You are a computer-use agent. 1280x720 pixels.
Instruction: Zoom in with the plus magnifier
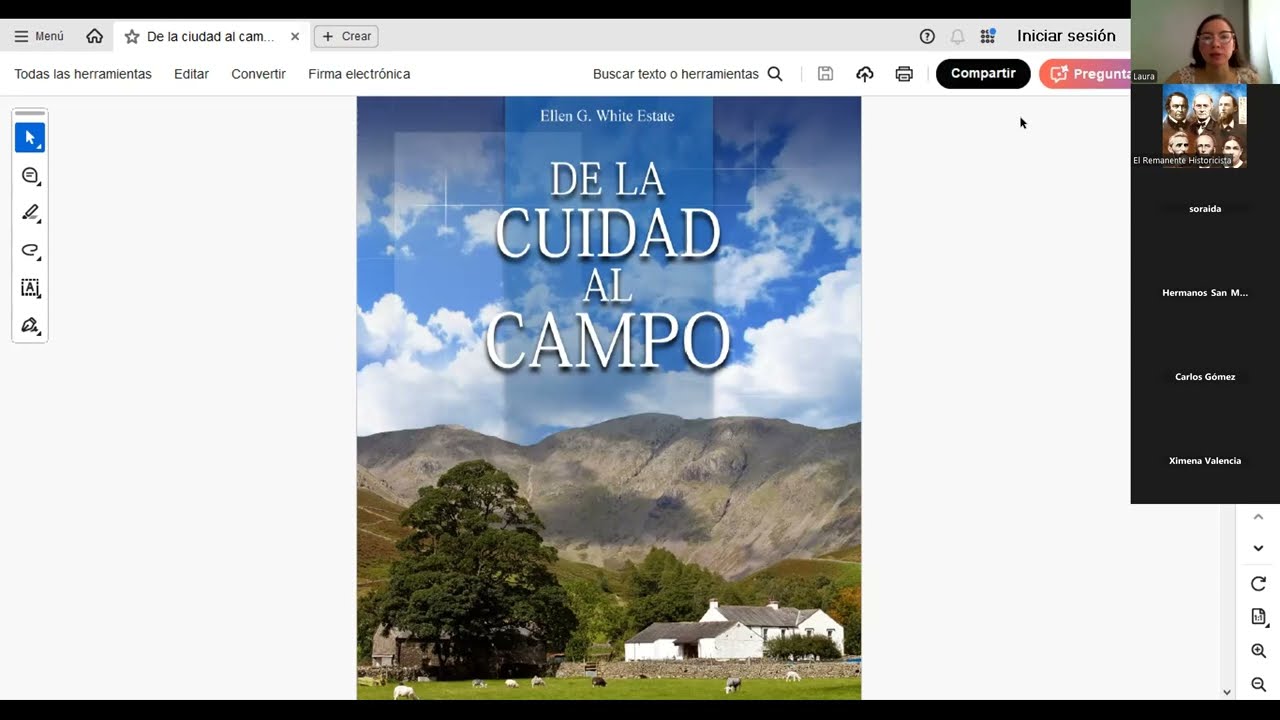[x=1258, y=651]
